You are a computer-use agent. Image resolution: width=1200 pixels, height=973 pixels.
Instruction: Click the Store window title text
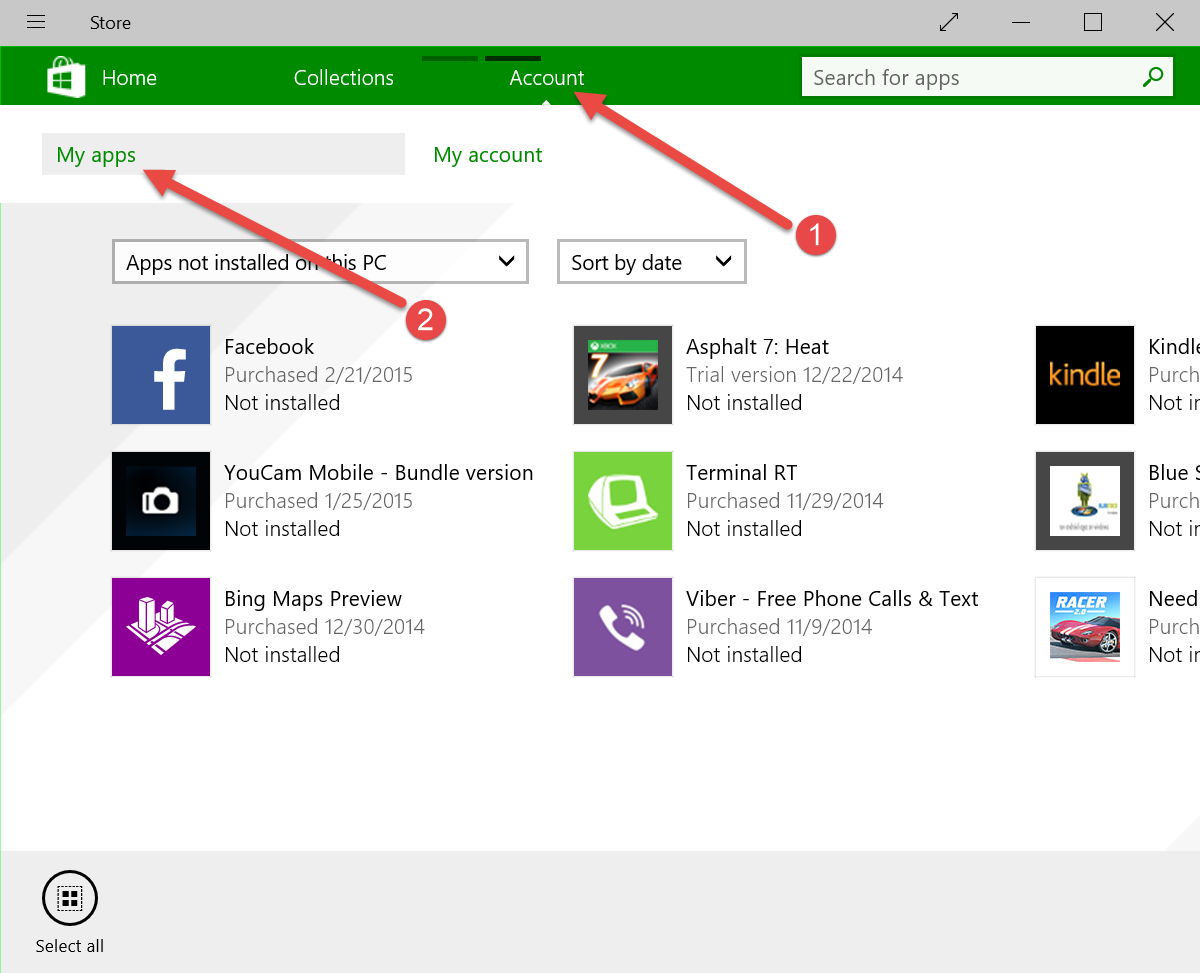point(110,22)
